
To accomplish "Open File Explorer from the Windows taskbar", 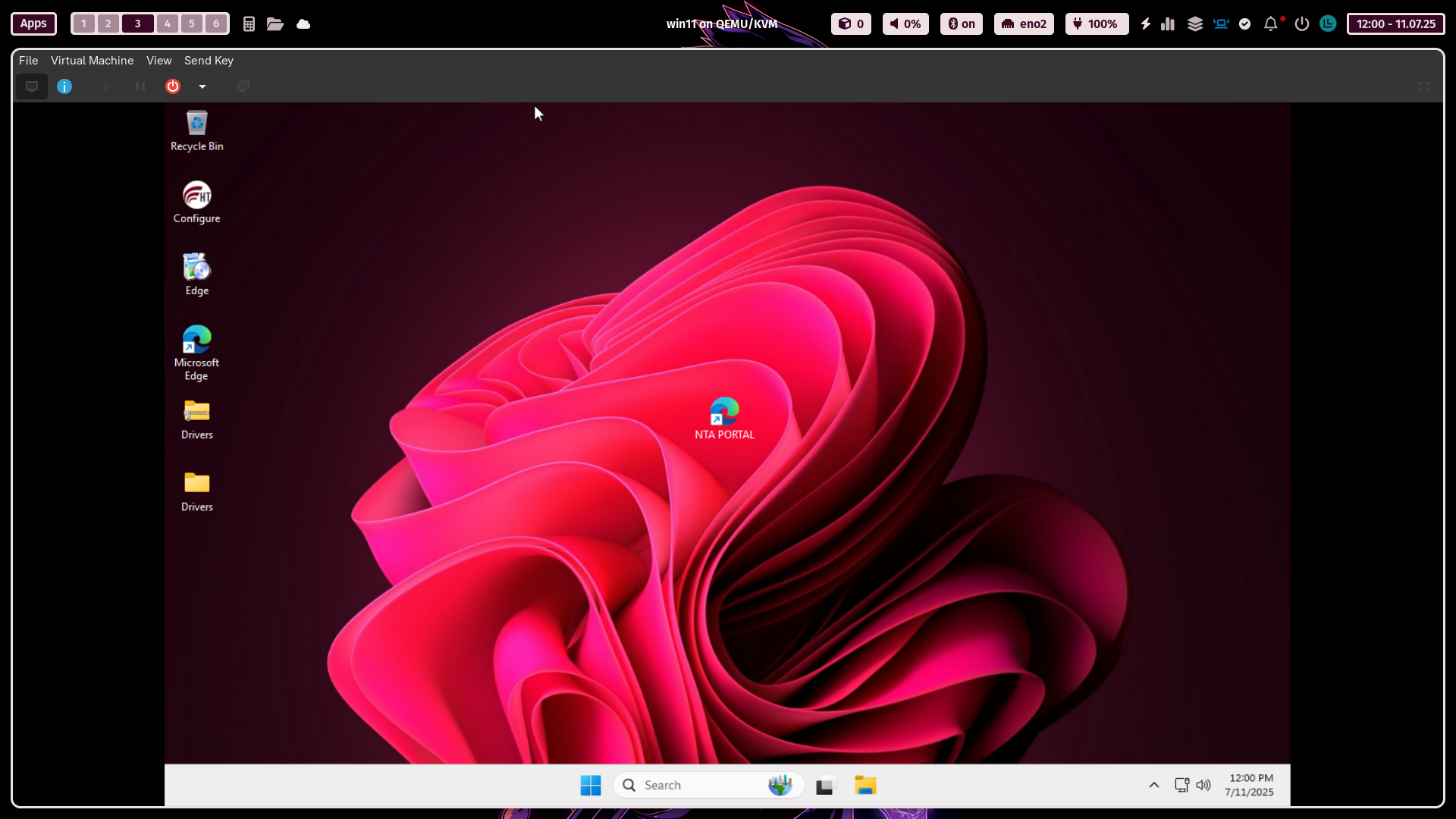I will (865, 785).
